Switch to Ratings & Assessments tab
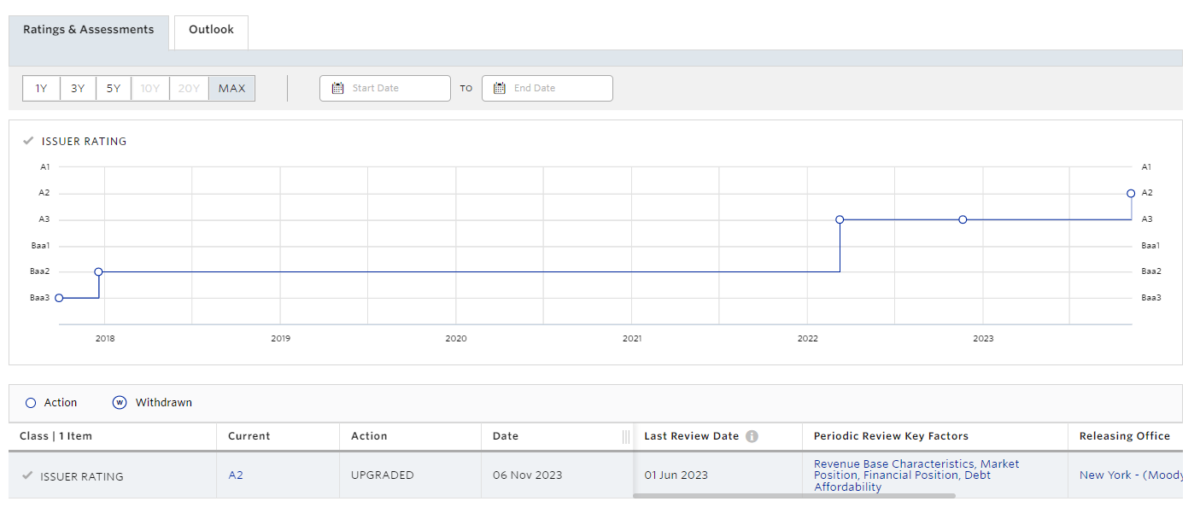The image size is (1200, 513). pyautogui.click(x=88, y=30)
